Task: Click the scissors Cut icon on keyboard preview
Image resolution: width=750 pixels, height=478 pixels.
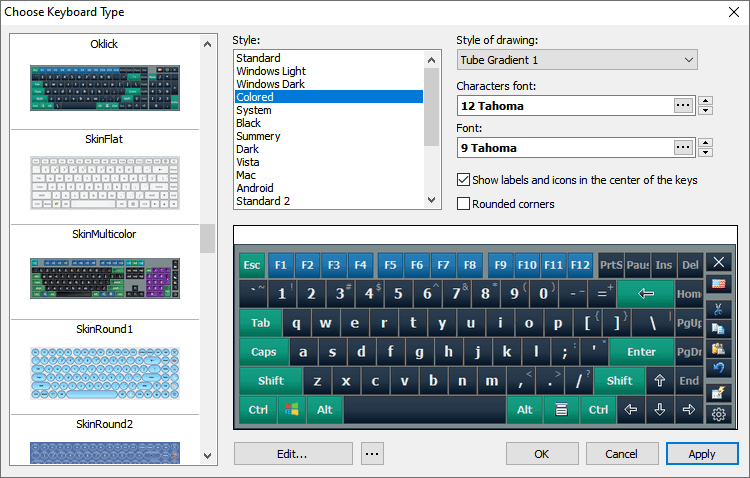Action: [718, 309]
